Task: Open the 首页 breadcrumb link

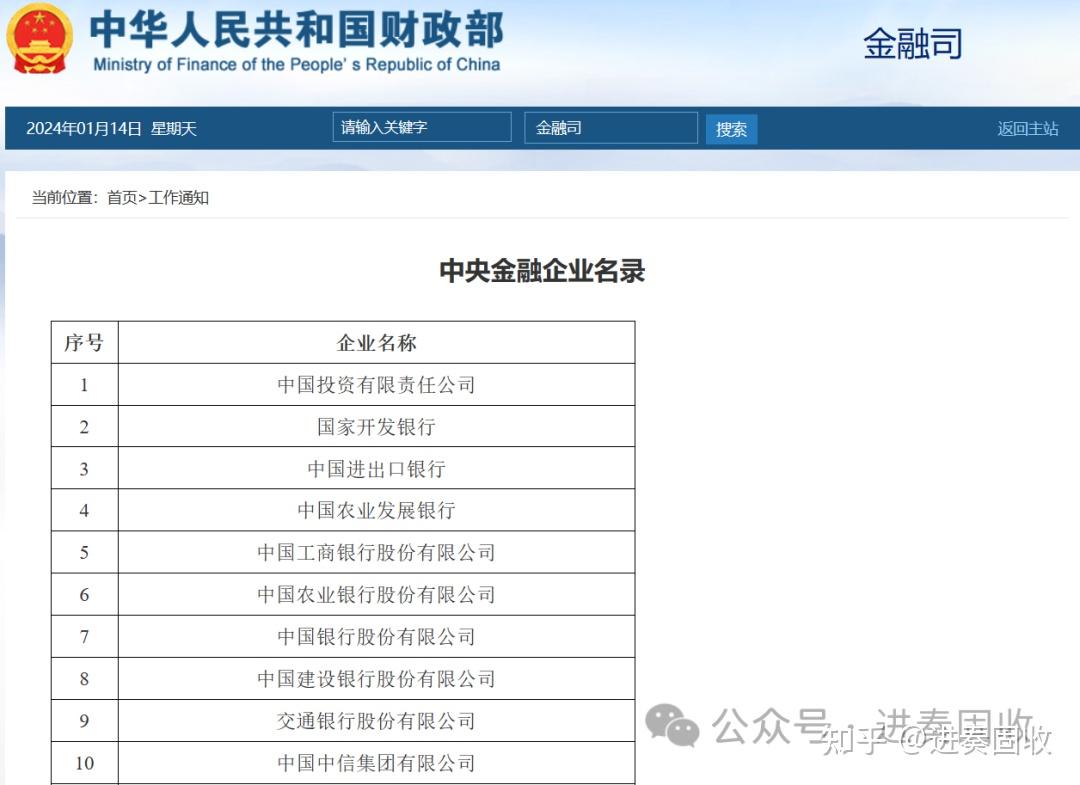Action: pos(122,198)
